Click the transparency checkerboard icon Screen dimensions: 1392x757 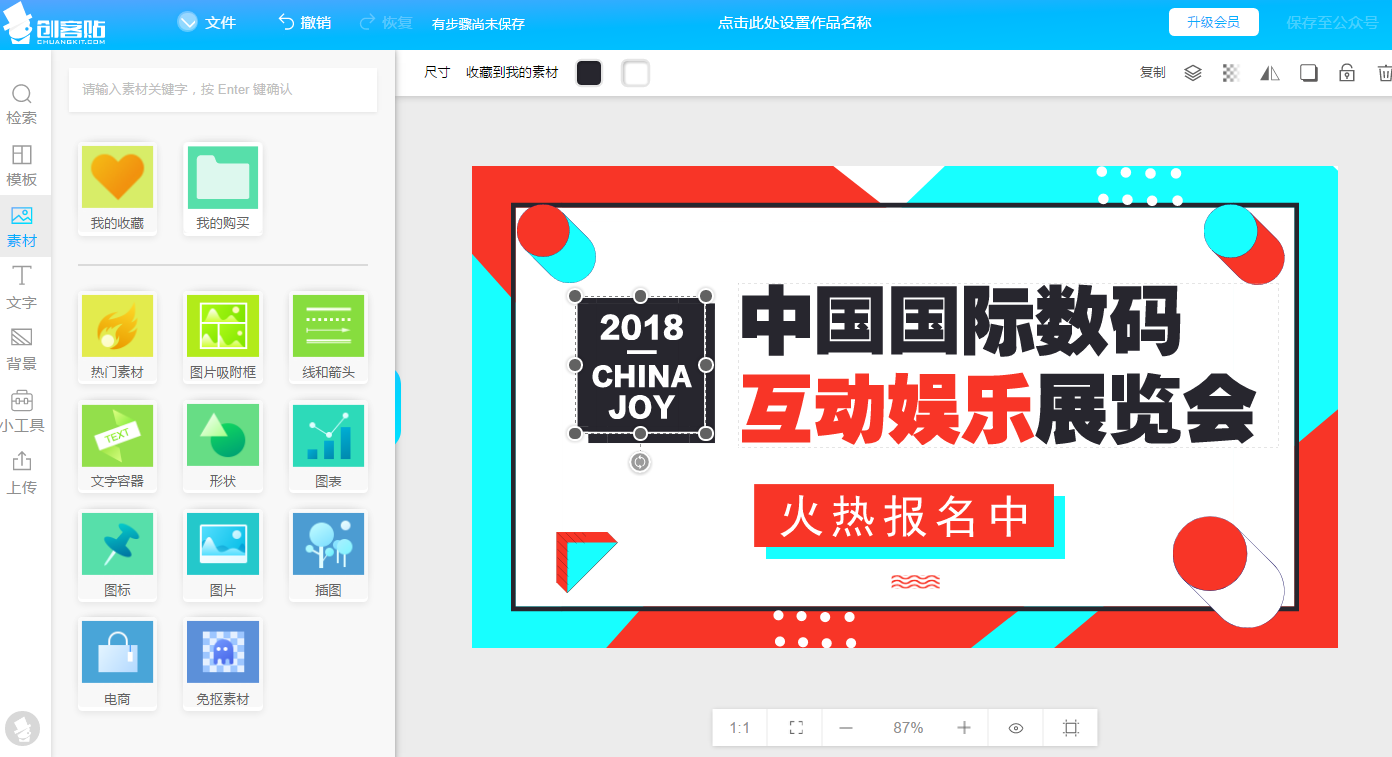[x=1231, y=73]
